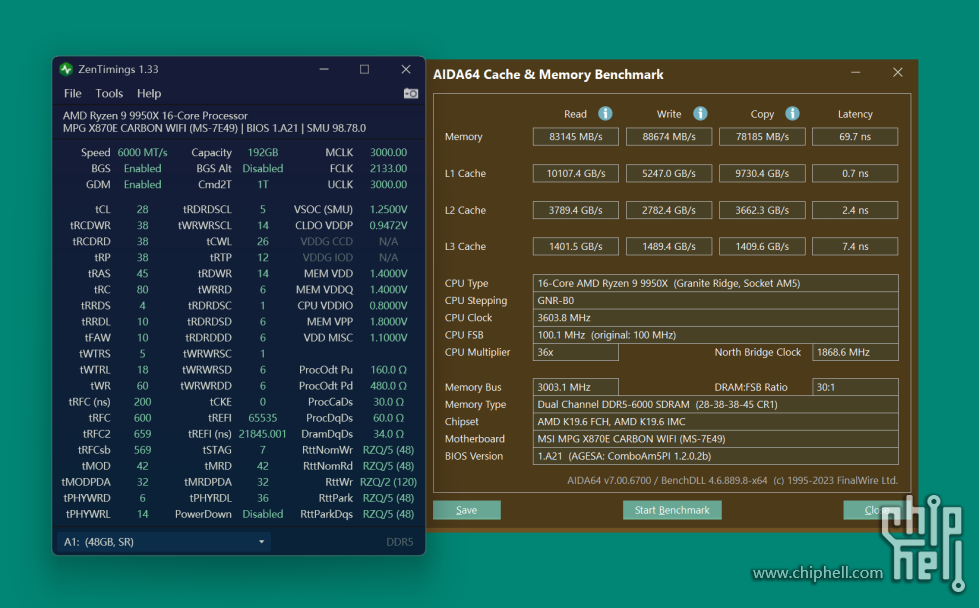Click the Memory Write value 88674 MB/s
The image size is (979, 608).
pyautogui.click(x=669, y=137)
